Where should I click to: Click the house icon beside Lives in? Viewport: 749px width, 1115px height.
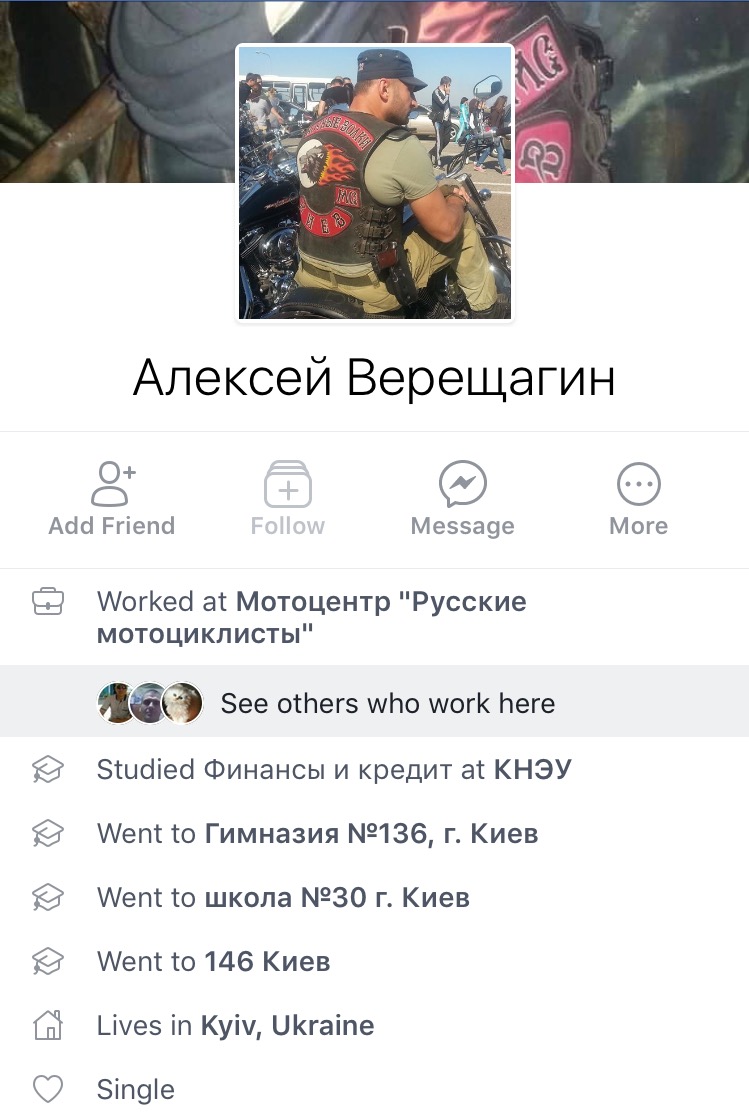[48, 1025]
